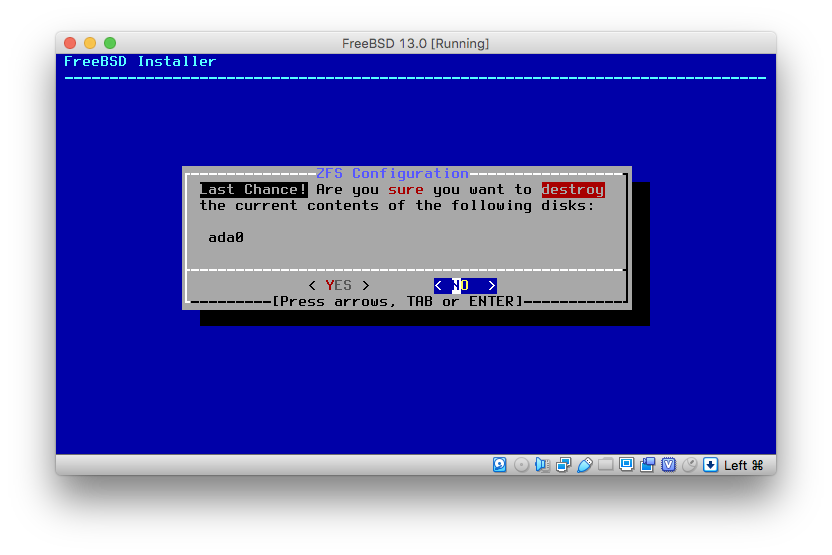Click the Left ⌘ host key indicator
This screenshot has width=832, height=555.
tap(744, 465)
